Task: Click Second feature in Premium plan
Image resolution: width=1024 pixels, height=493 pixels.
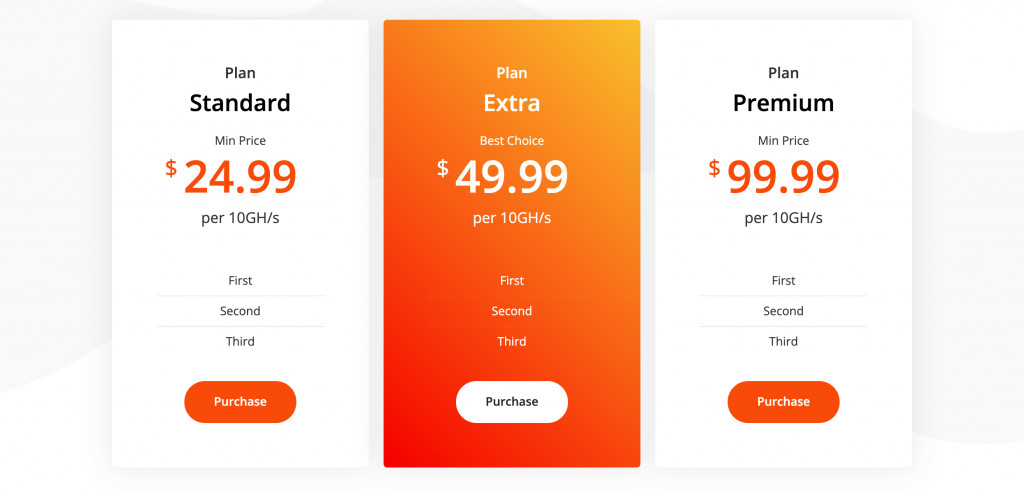Action: [784, 311]
